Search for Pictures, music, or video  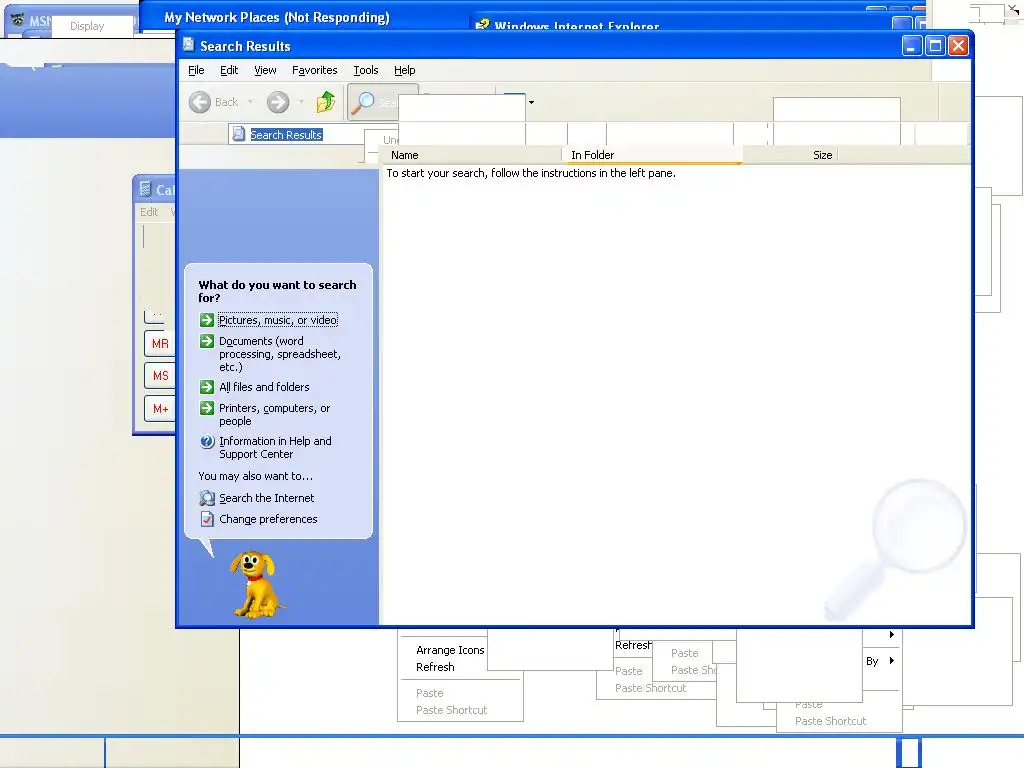[x=278, y=320]
